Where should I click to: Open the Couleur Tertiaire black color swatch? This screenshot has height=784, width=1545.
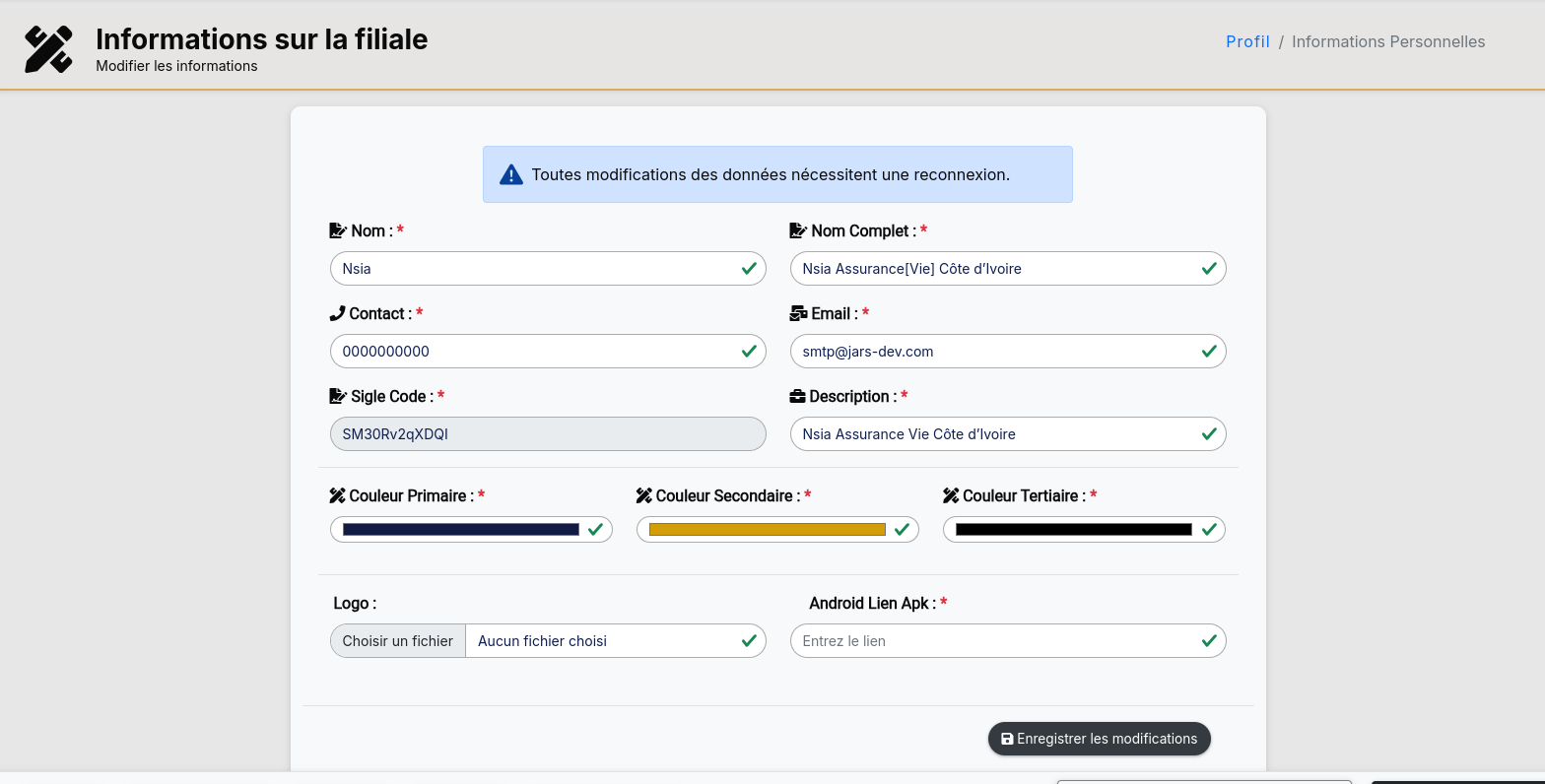1073,529
